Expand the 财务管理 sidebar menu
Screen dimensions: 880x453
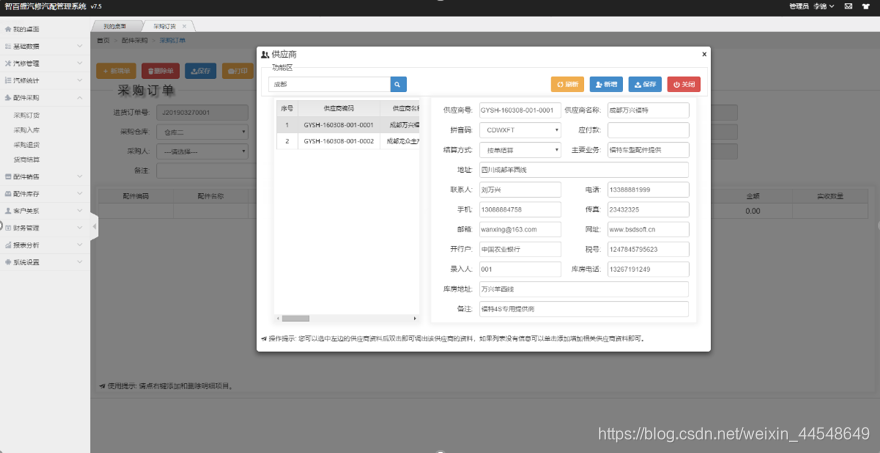tap(45, 228)
